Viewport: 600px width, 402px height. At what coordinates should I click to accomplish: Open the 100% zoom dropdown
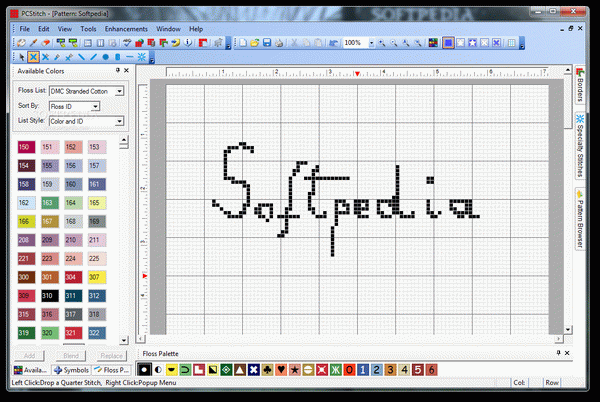pyautogui.click(x=371, y=43)
